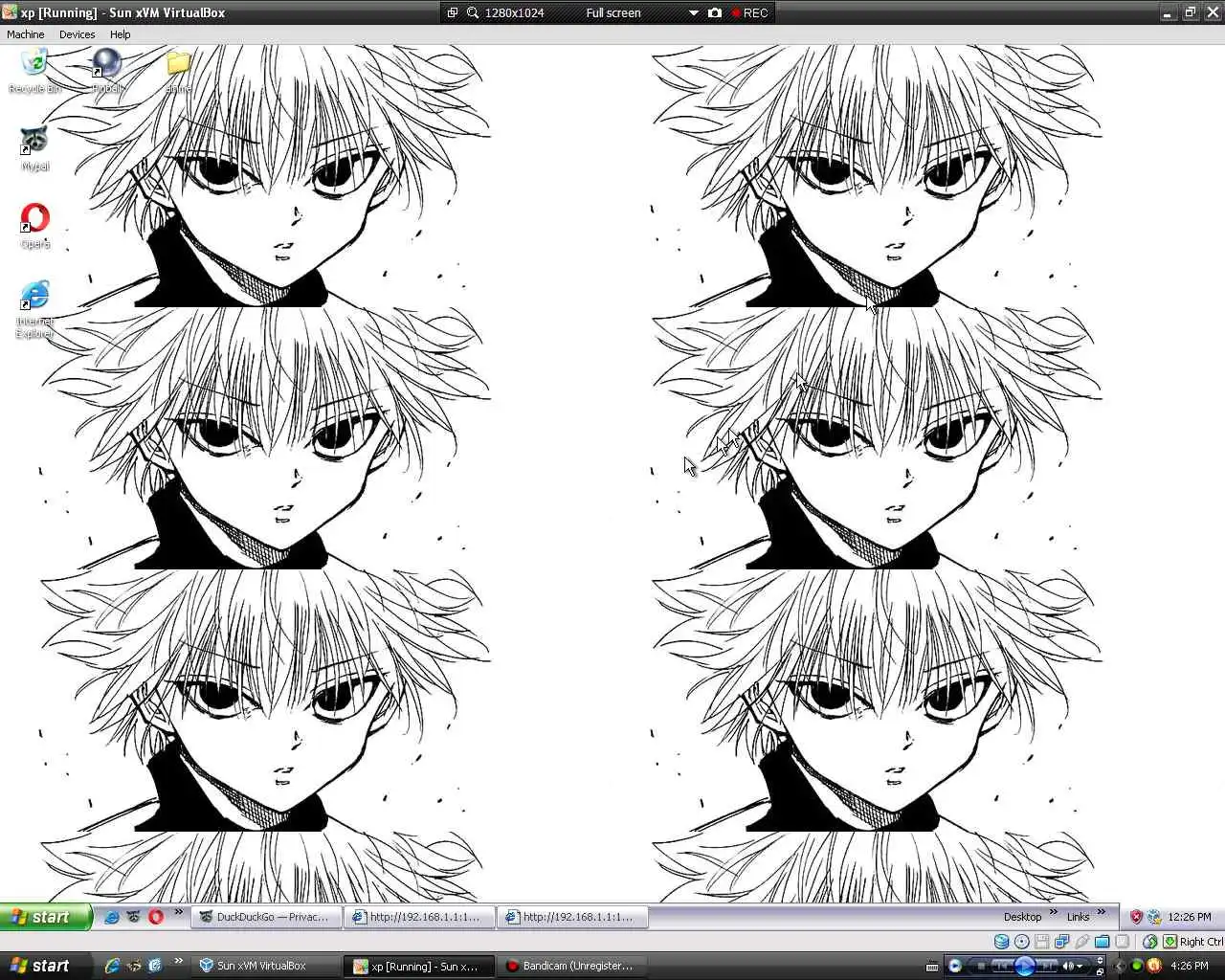
Task: Click the VirtualBox USB devices status icon
Action: [x=1082, y=942]
